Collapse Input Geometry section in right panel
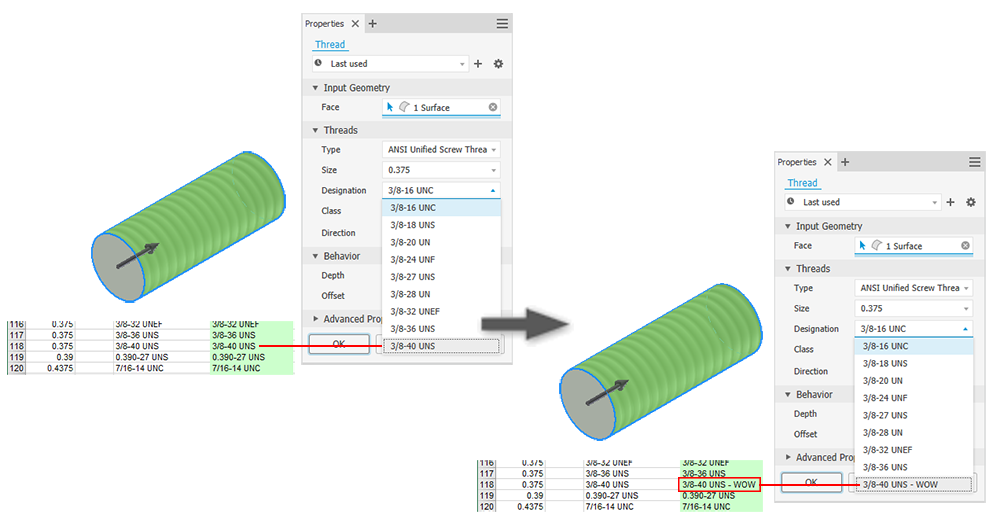 pos(788,226)
